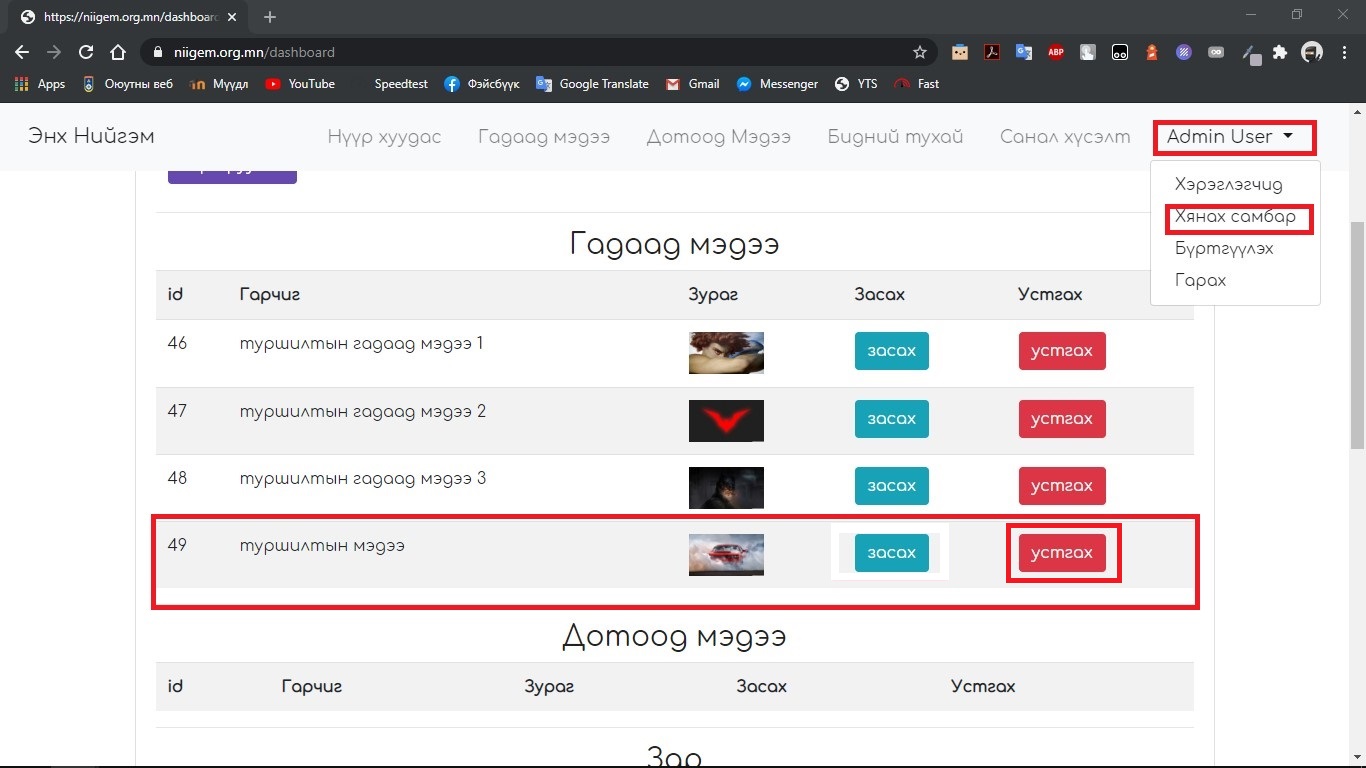Open the Lighthouse extension
Screen dimensions: 1366x768
click(1152, 52)
